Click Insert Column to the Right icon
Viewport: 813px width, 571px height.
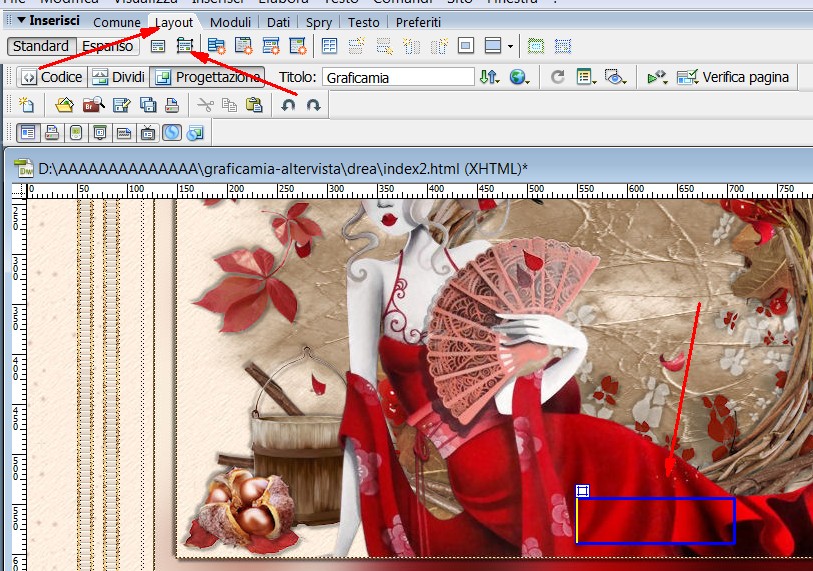click(439, 46)
